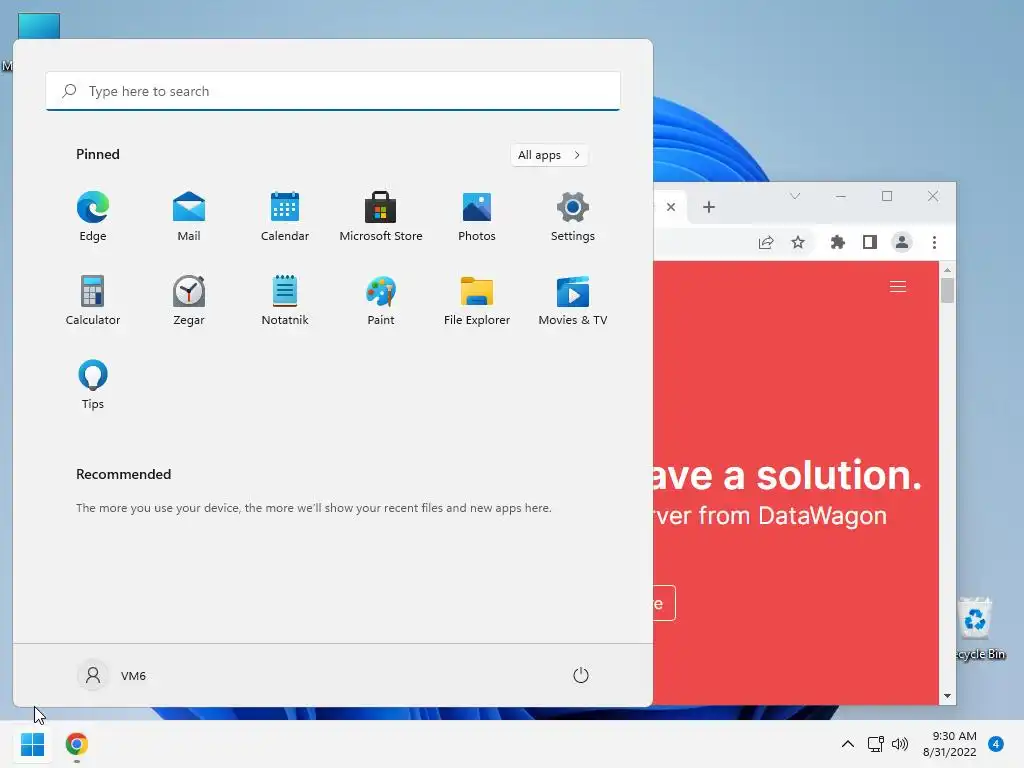This screenshot has height=768, width=1024.
Task: Launch the Zegar clock app
Action: [189, 300]
